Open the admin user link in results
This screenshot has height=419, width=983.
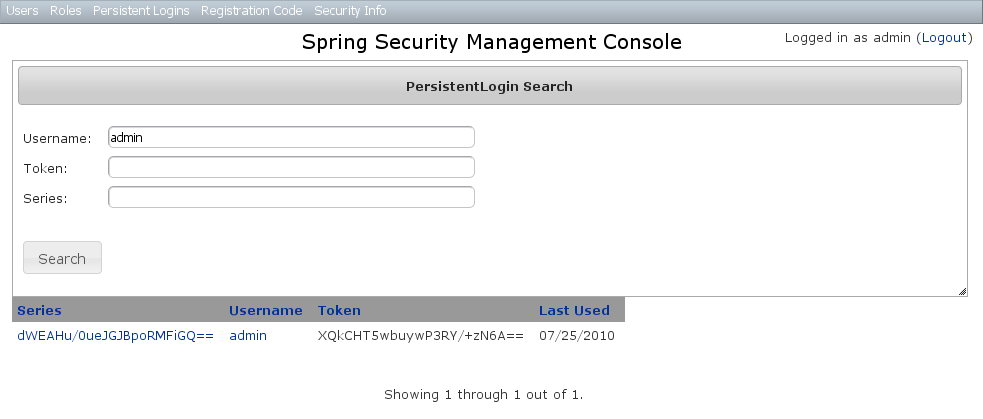point(248,336)
